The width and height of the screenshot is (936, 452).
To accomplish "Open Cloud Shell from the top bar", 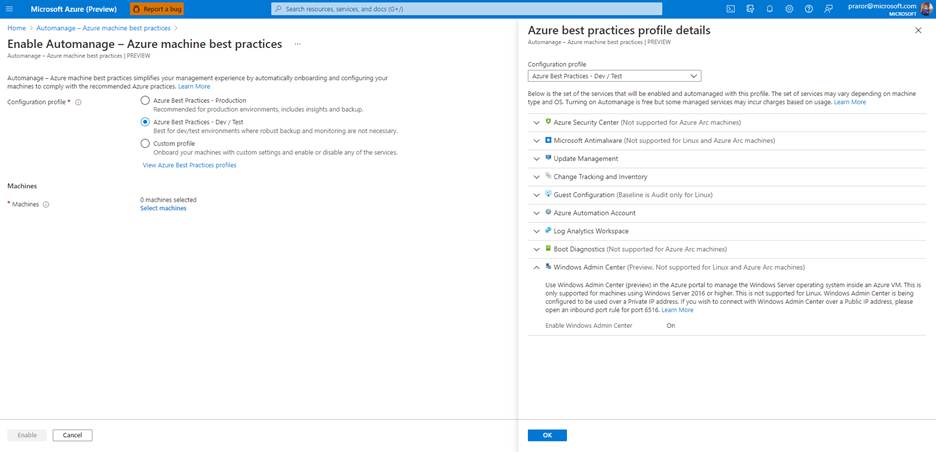I will [730, 9].
